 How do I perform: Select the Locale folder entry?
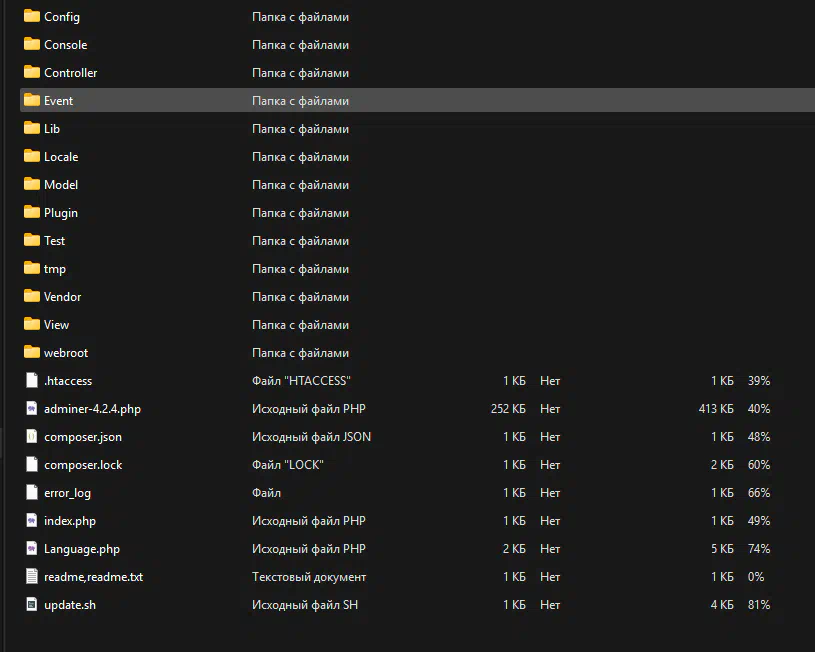tap(60, 157)
